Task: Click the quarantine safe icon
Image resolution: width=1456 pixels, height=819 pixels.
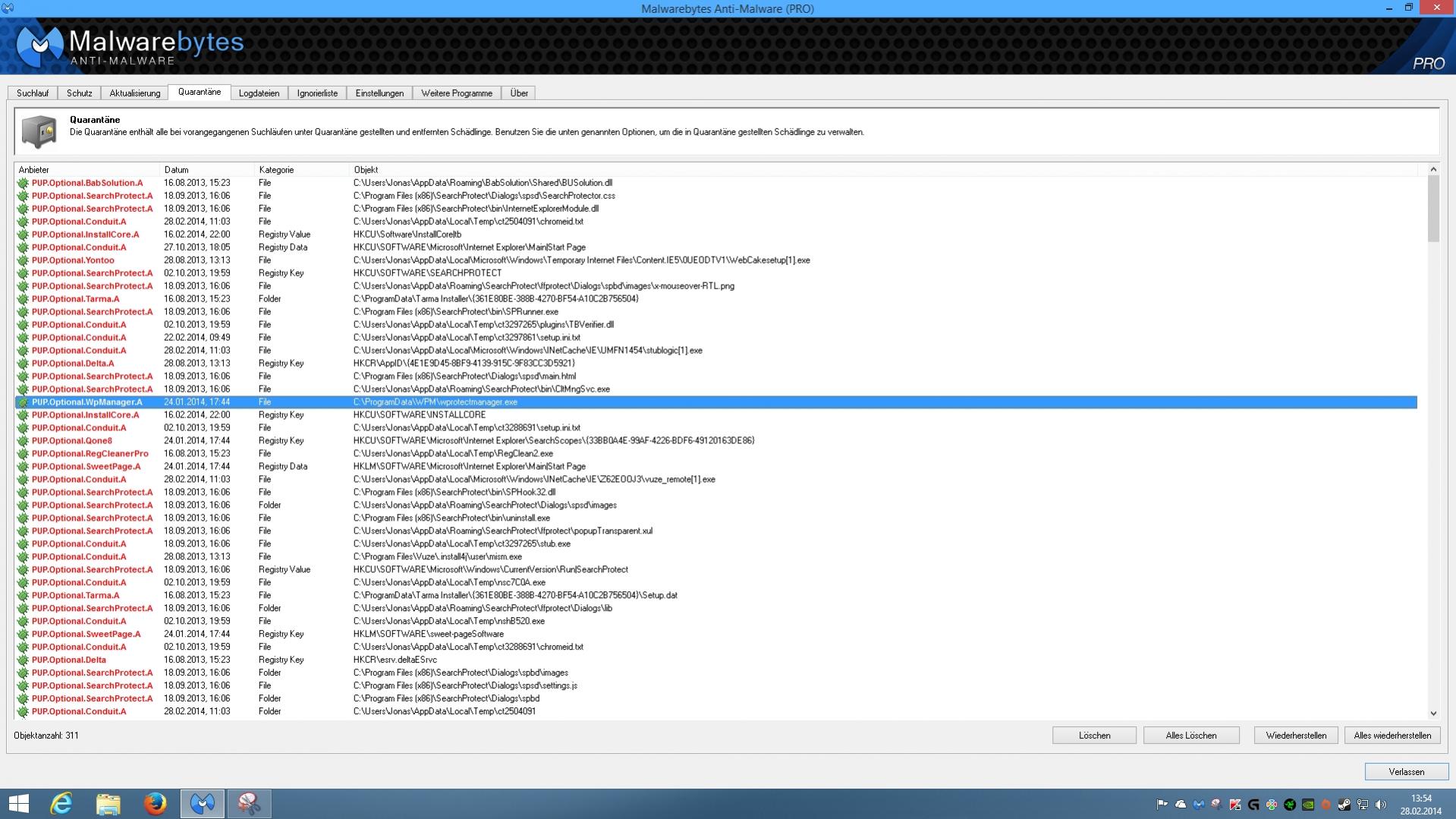Action: [39, 131]
